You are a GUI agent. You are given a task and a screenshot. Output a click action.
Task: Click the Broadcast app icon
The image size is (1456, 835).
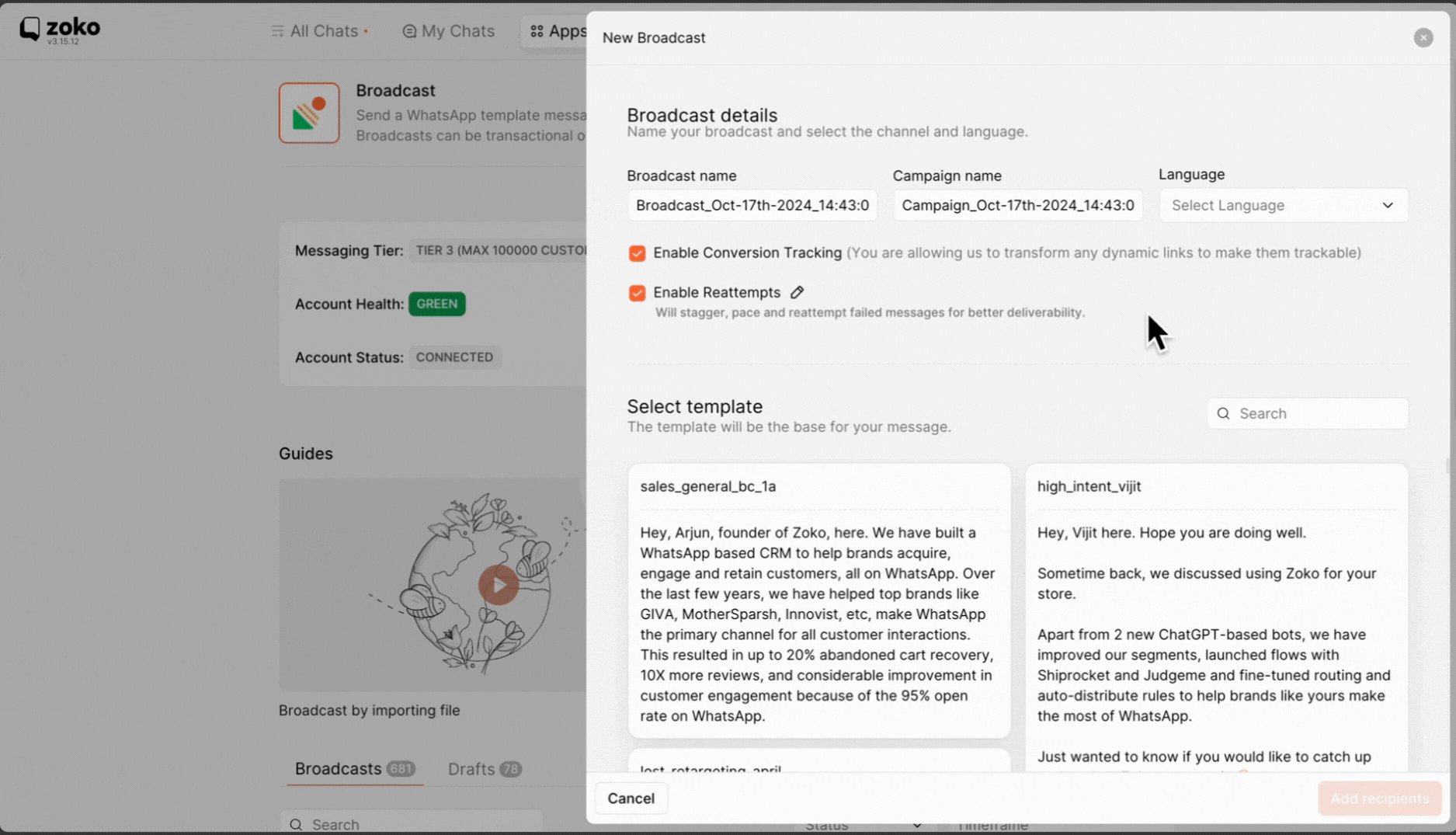pyautogui.click(x=309, y=113)
